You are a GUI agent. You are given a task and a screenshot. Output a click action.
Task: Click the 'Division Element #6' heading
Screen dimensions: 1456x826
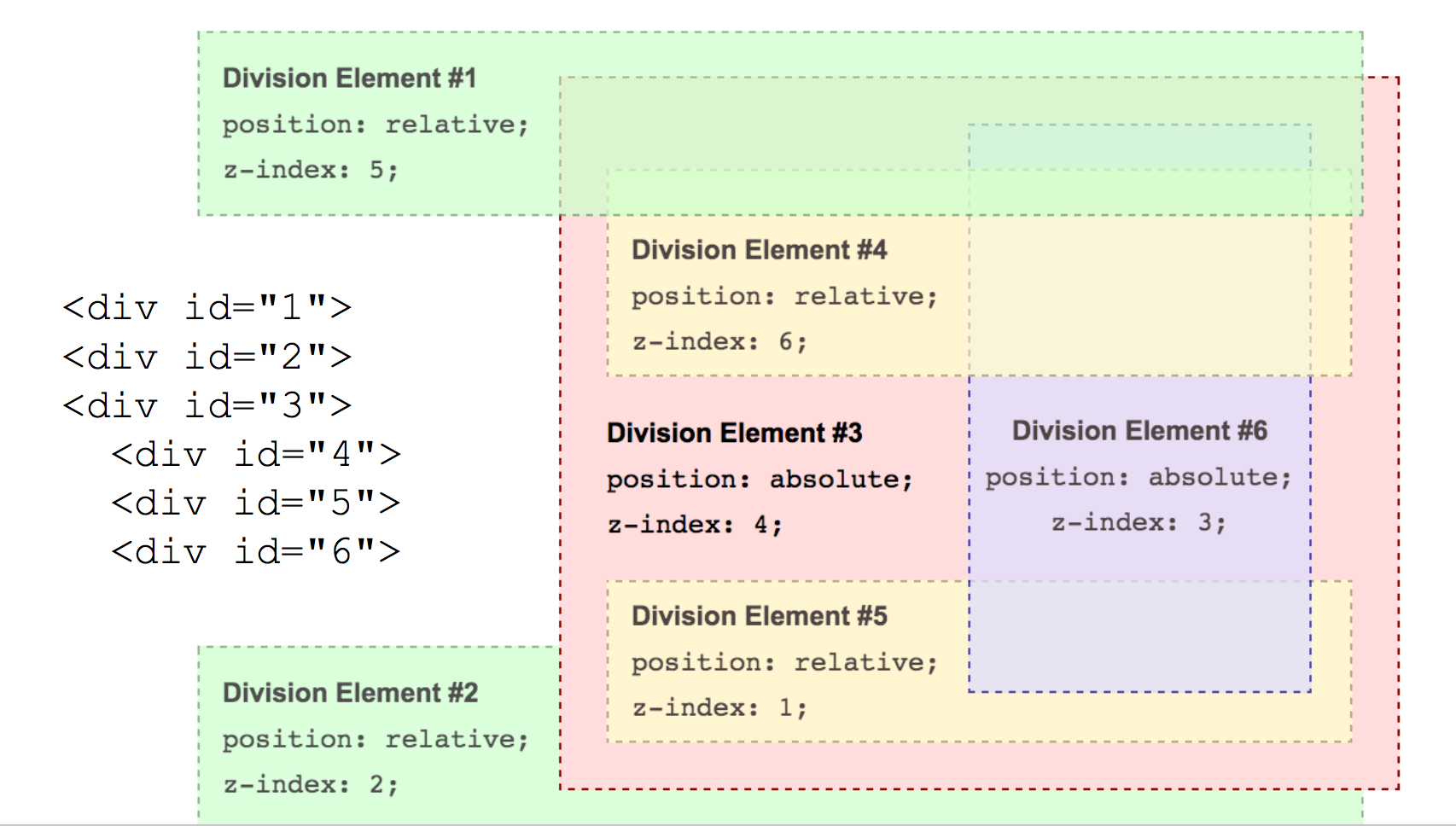(1139, 431)
